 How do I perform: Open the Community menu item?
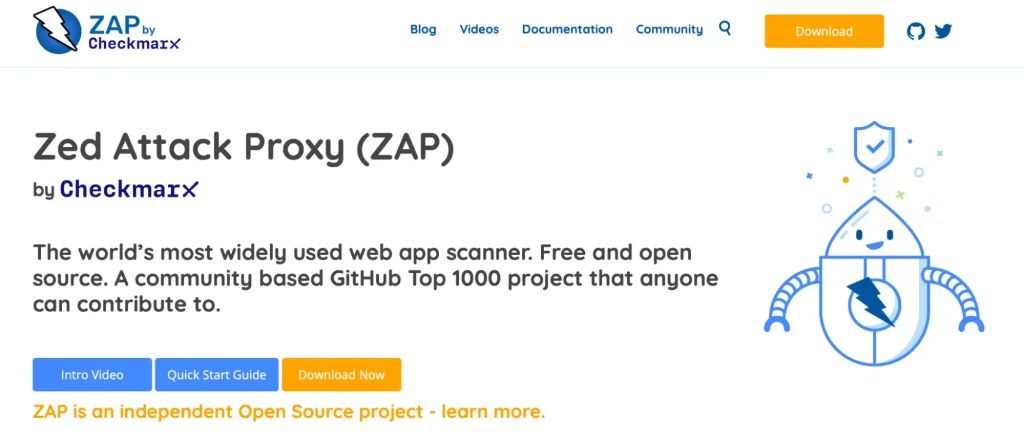669,29
